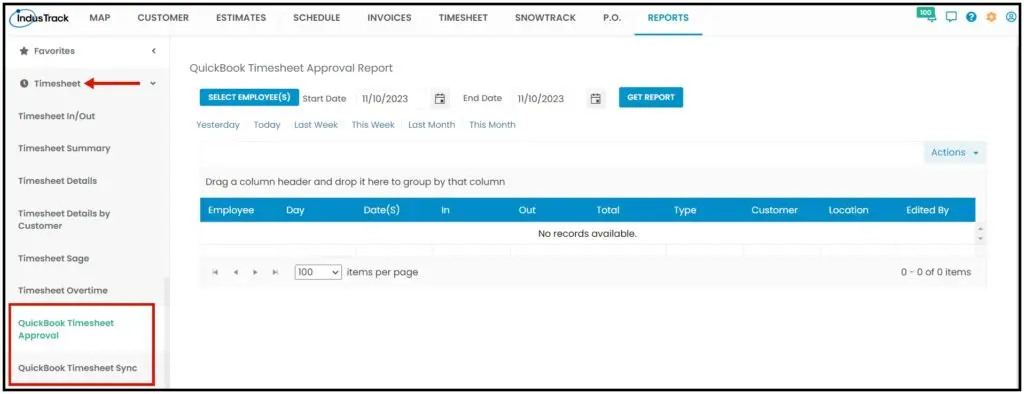Viewport: 1024px width, 394px height.
Task: Sort by the Total column header
Action: click(607, 210)
